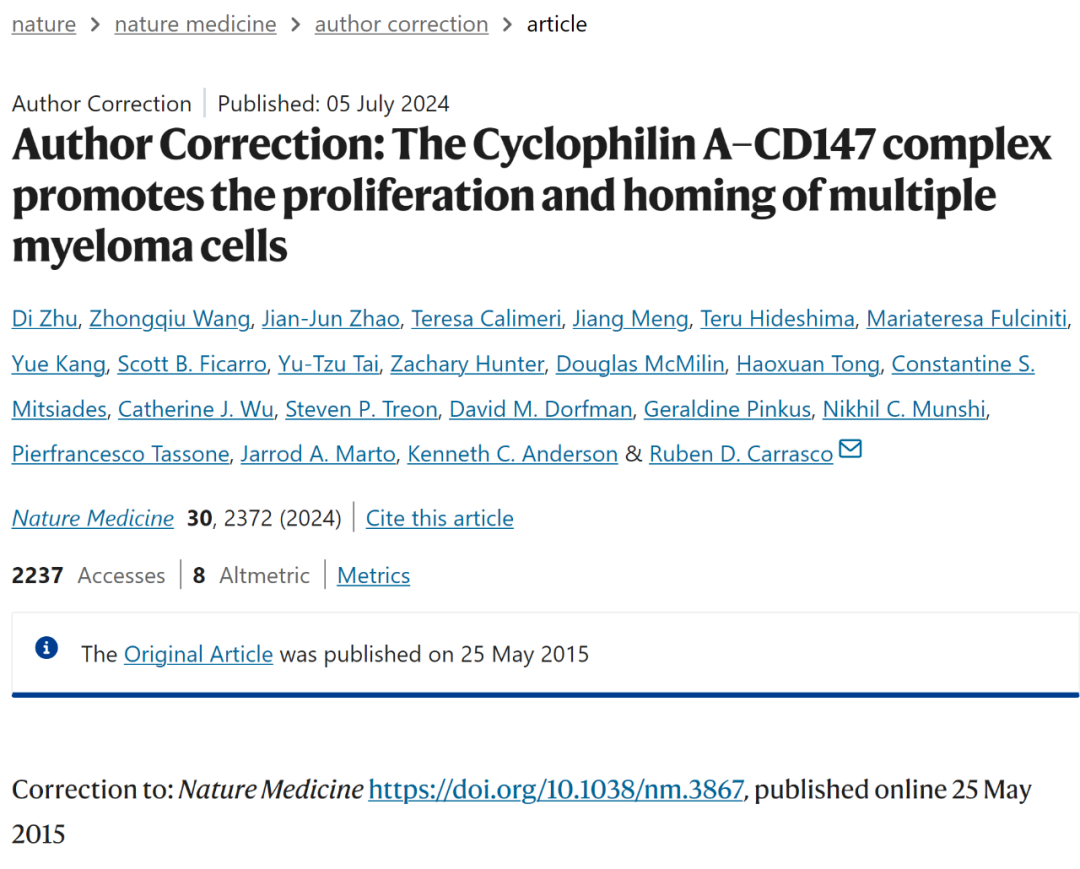Click author Teresa Calimeri's name

click(485, 319)
